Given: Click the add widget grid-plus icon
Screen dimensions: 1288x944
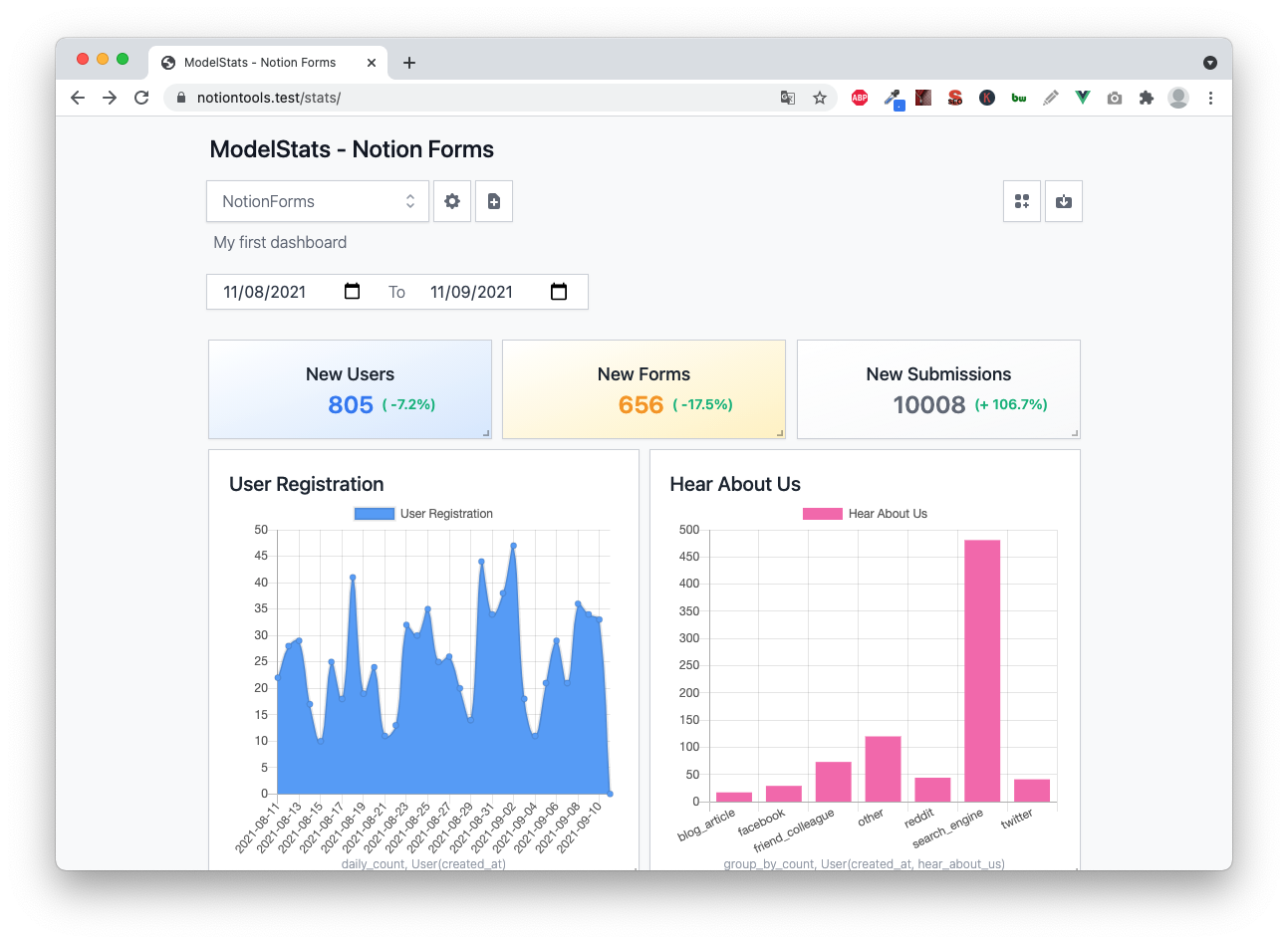Looking at the screenshot, I should click(1022, 201).
